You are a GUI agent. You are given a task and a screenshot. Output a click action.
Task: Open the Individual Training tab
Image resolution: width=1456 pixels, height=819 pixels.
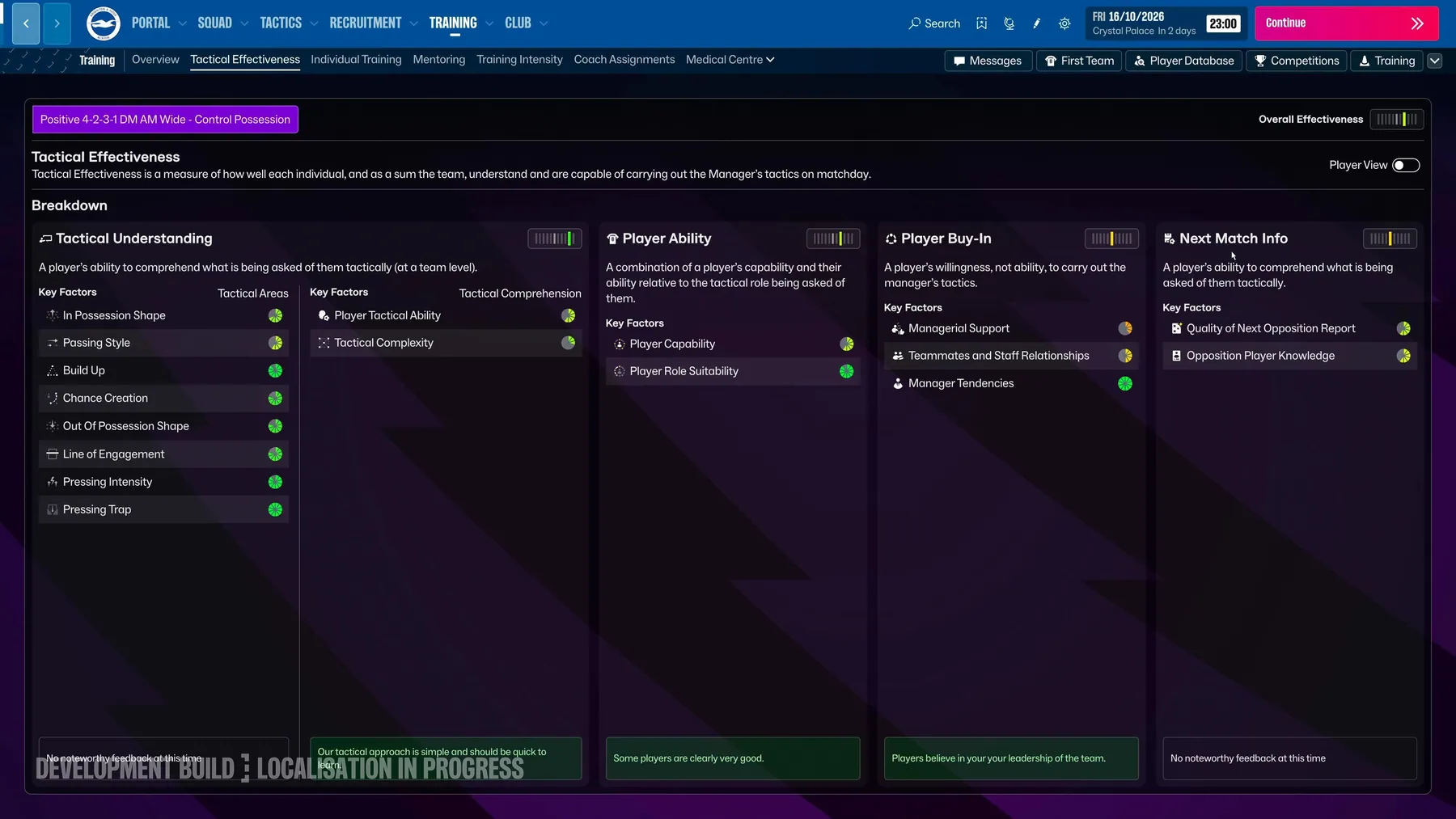pos(356,60)
